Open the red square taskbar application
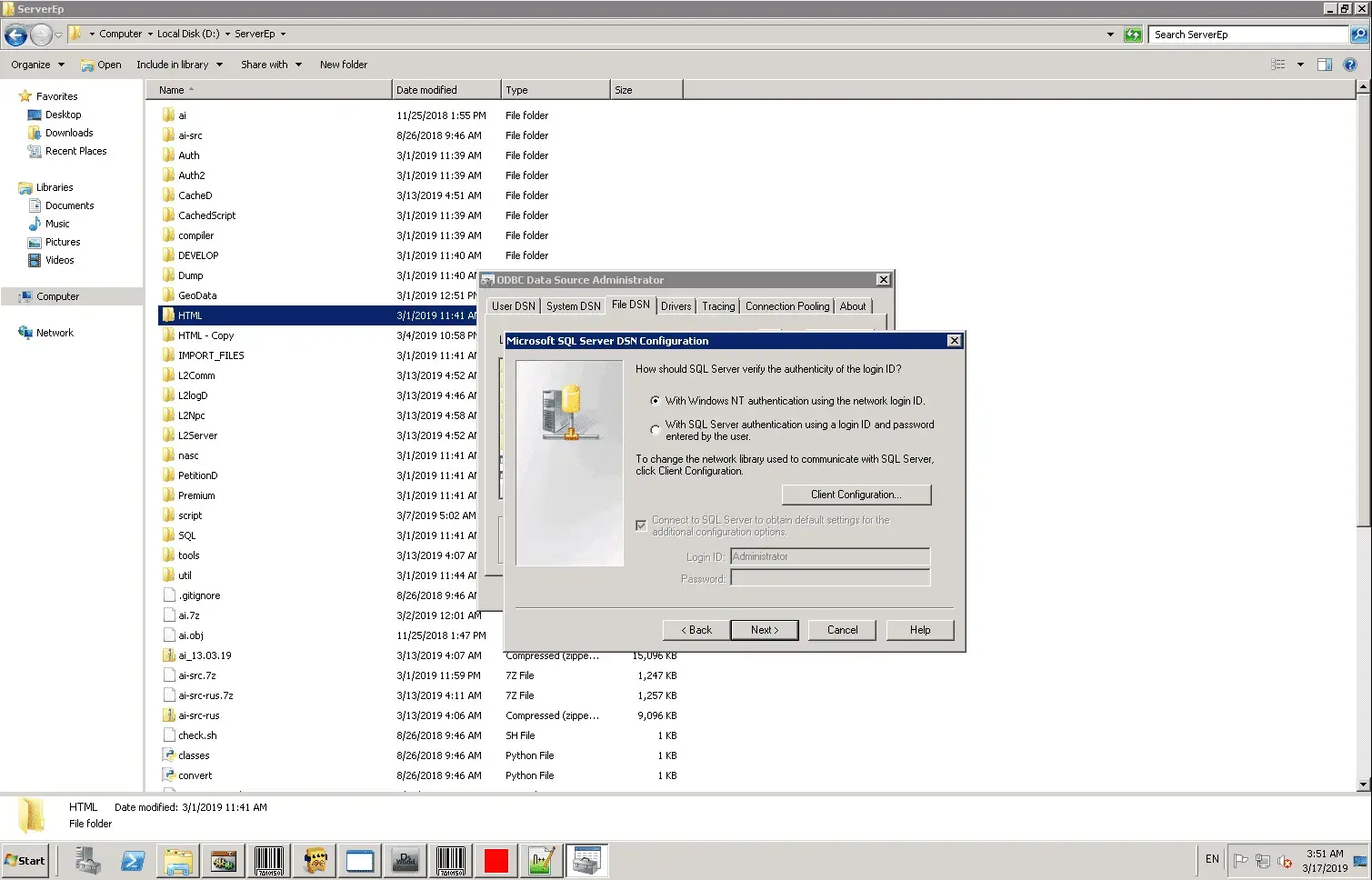 [x=496, y=860]
